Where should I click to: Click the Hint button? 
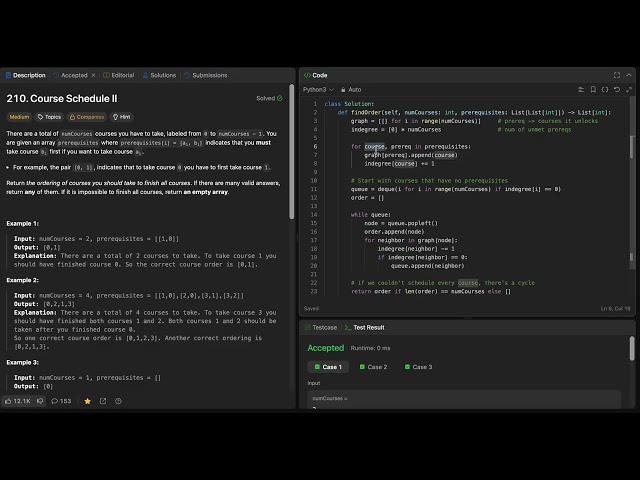[x=122, y=117]
